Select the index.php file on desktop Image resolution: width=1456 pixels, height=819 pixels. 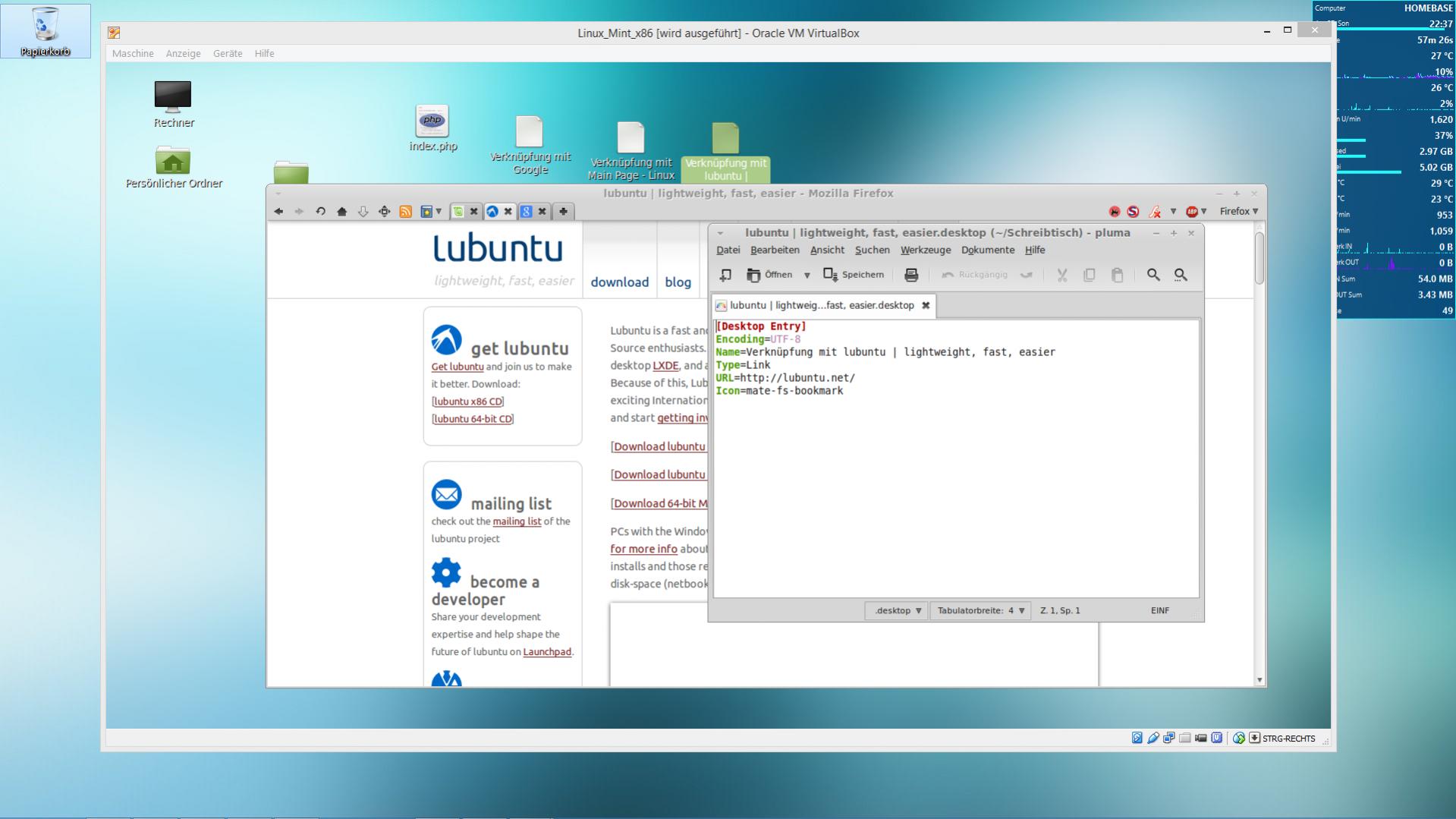tap(433, 129)
